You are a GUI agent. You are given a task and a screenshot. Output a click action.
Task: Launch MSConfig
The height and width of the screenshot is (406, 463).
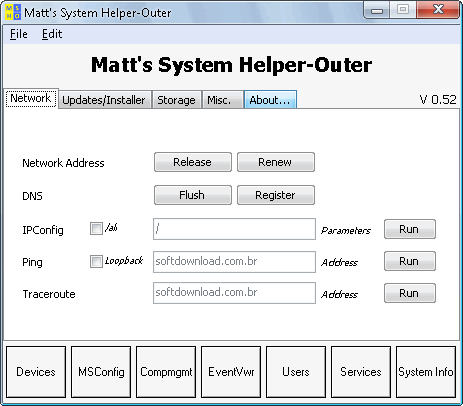coord(101,372)
